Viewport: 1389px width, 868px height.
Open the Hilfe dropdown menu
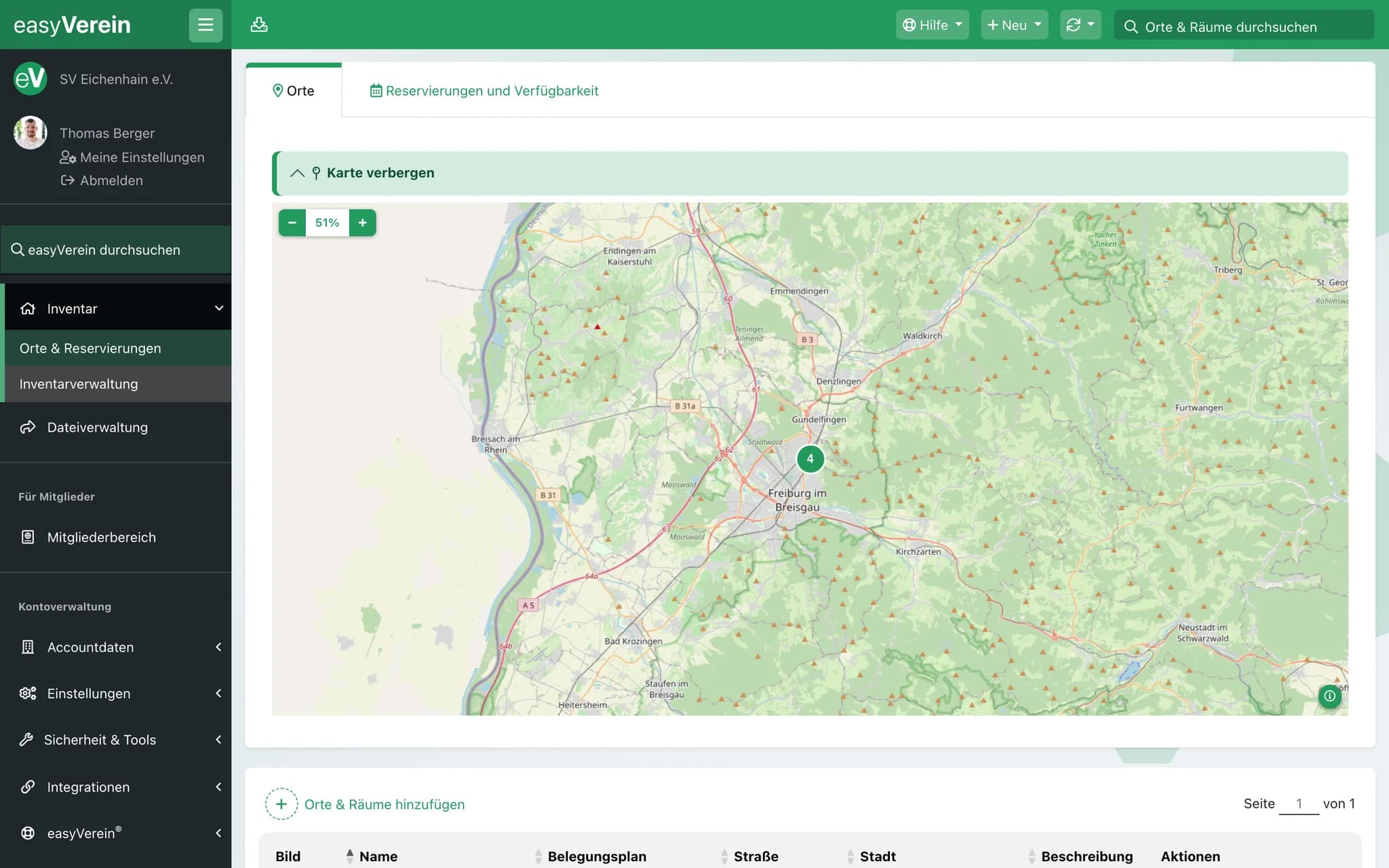click(x=932, y=25)
